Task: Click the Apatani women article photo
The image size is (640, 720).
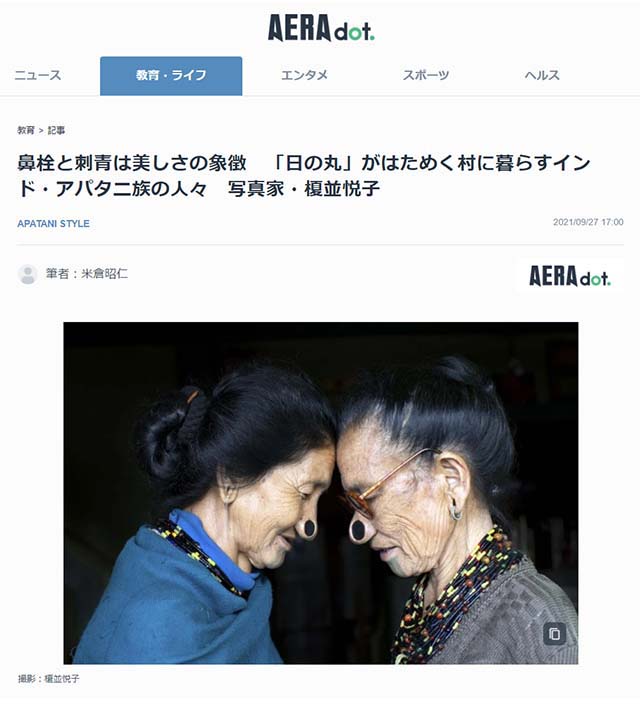Action: 321,493
